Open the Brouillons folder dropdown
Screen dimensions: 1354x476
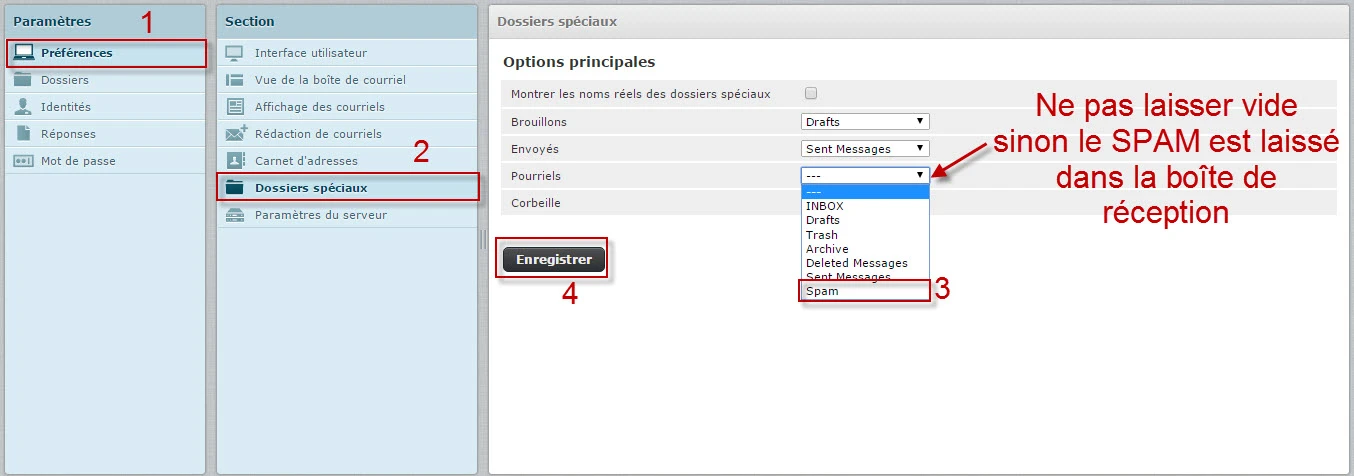click(x=865, y=122)
